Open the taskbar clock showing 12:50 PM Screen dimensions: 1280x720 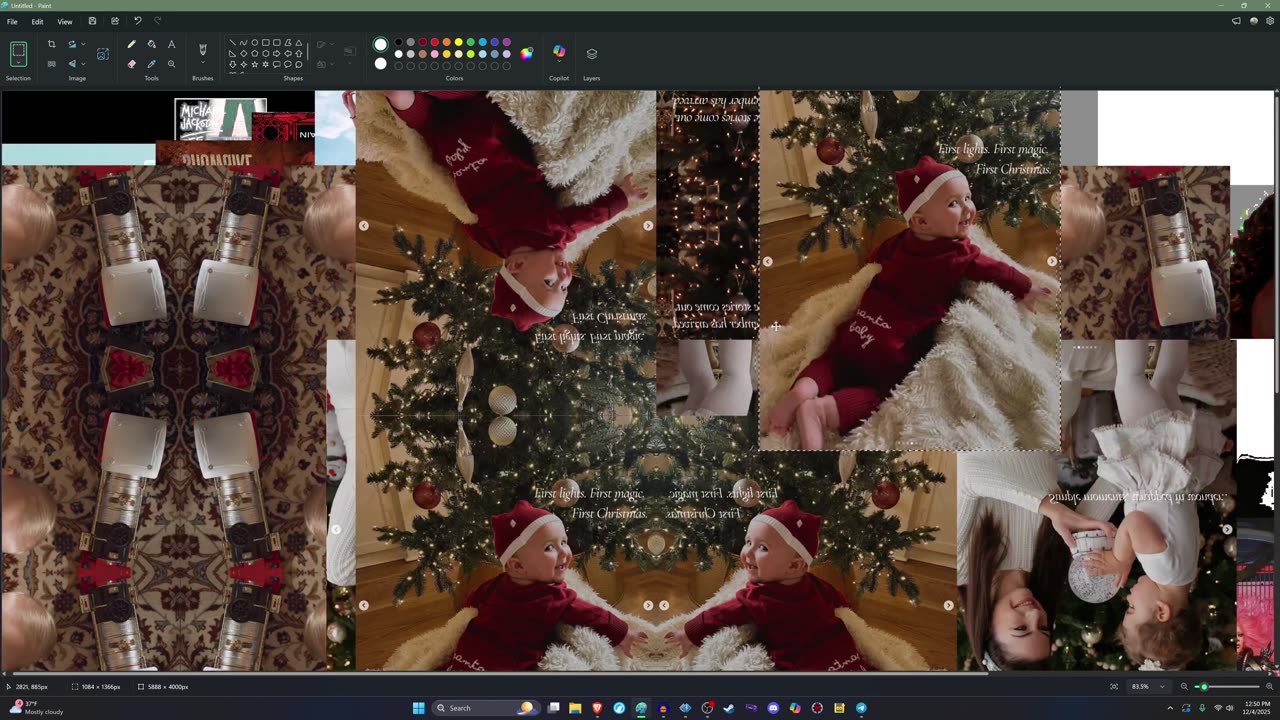pos(1256,708)
